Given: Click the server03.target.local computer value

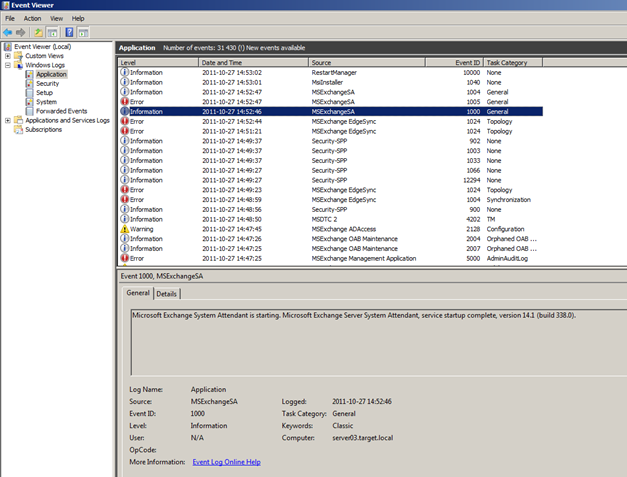Looking at the screenshot, I should tap(363, 438).
